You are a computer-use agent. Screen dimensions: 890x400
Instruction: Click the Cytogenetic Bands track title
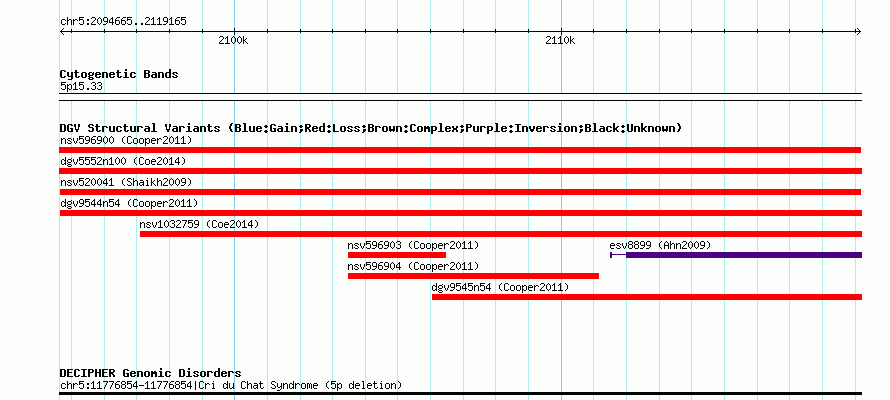click(x=119, y=74)
